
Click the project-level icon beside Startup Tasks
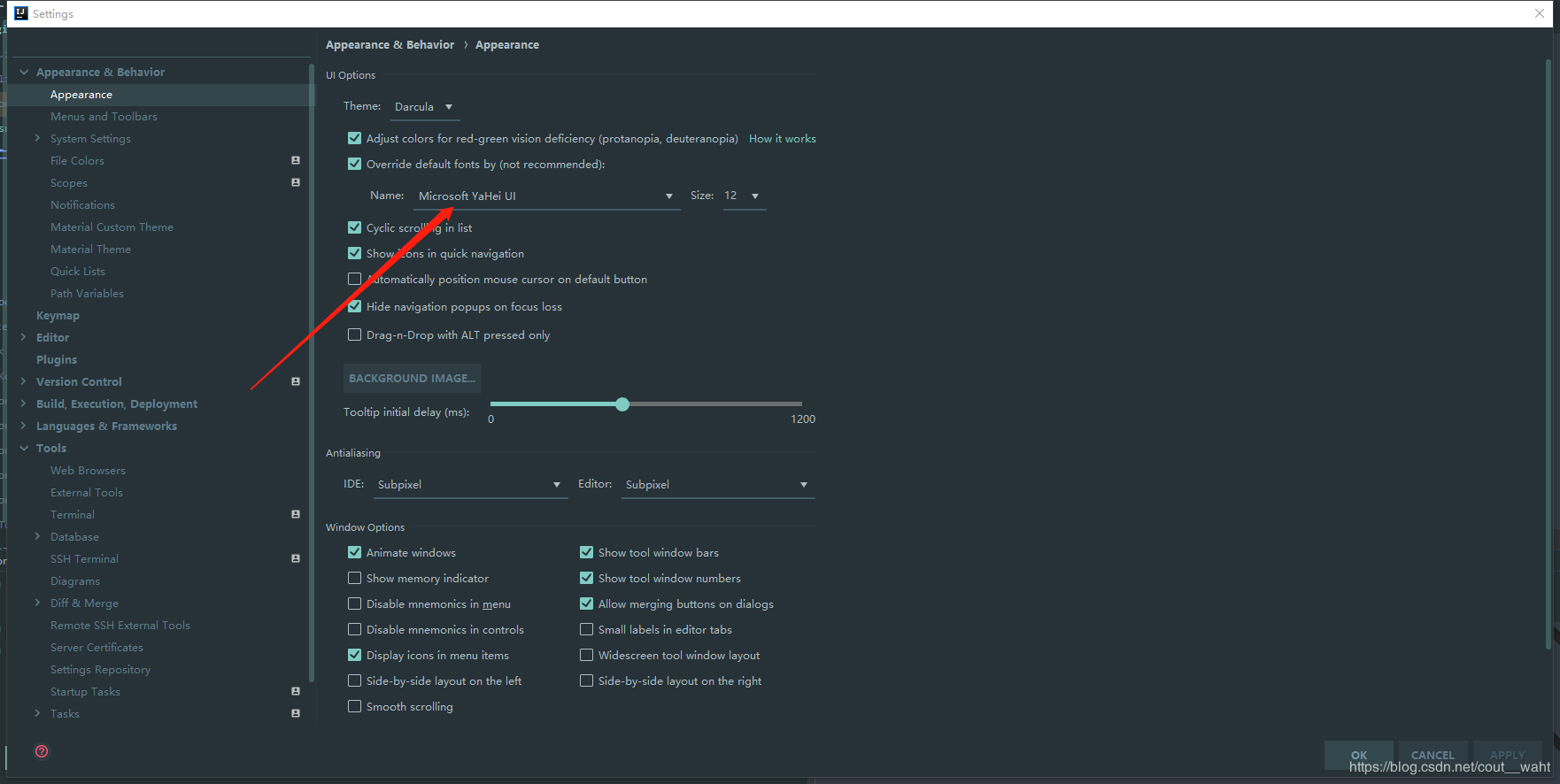[x=296, y=691]
